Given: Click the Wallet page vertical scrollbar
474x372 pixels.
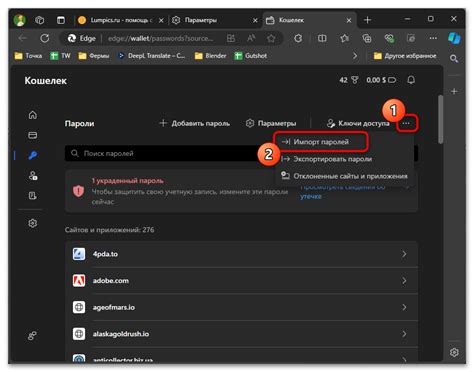Looking at the screenshot, I should 441,119.
